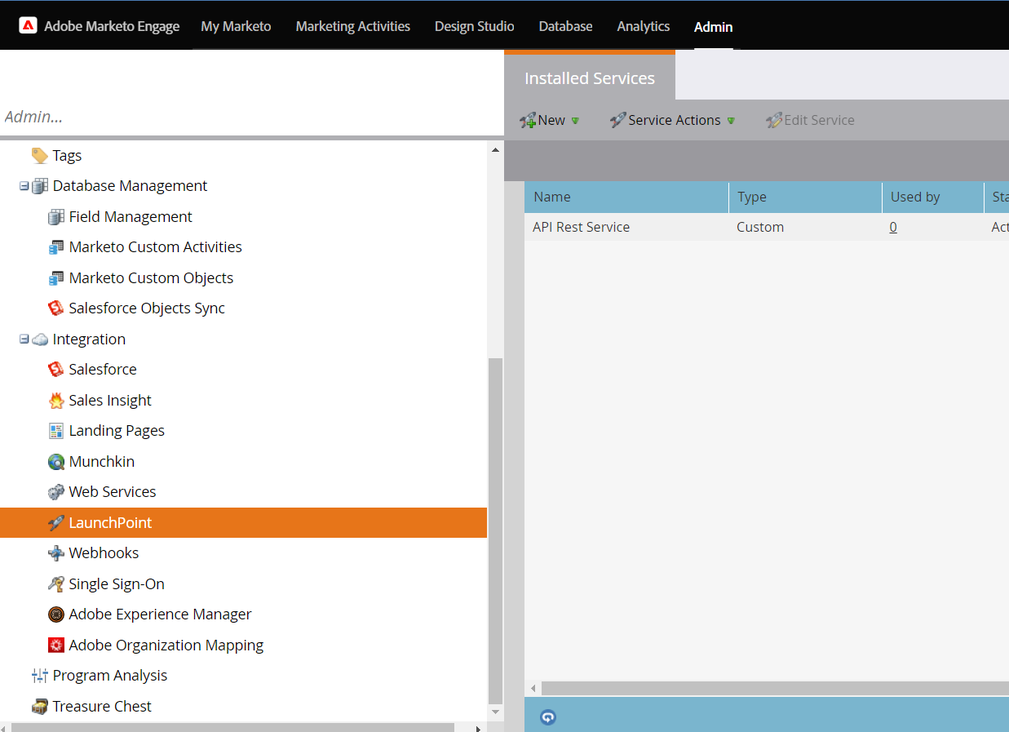Switch to the Database section

click(x=566, y=26)
